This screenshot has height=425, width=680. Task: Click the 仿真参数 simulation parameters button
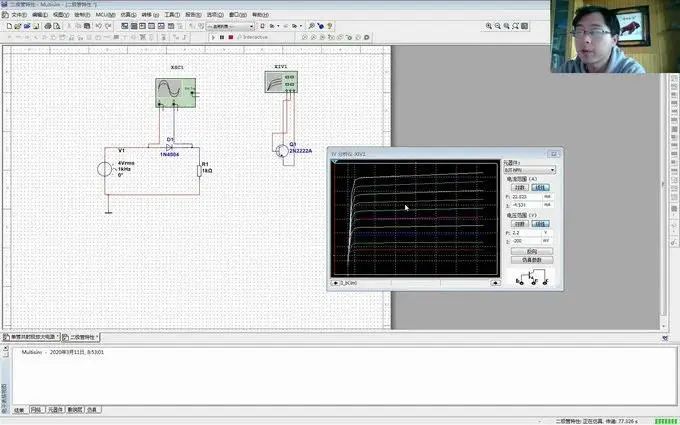[x=532, y=260]
